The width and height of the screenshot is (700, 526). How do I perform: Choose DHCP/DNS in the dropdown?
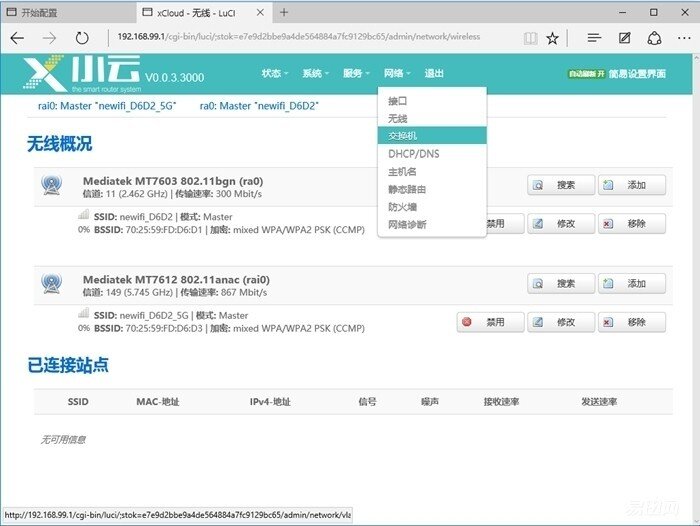point(413,154)
